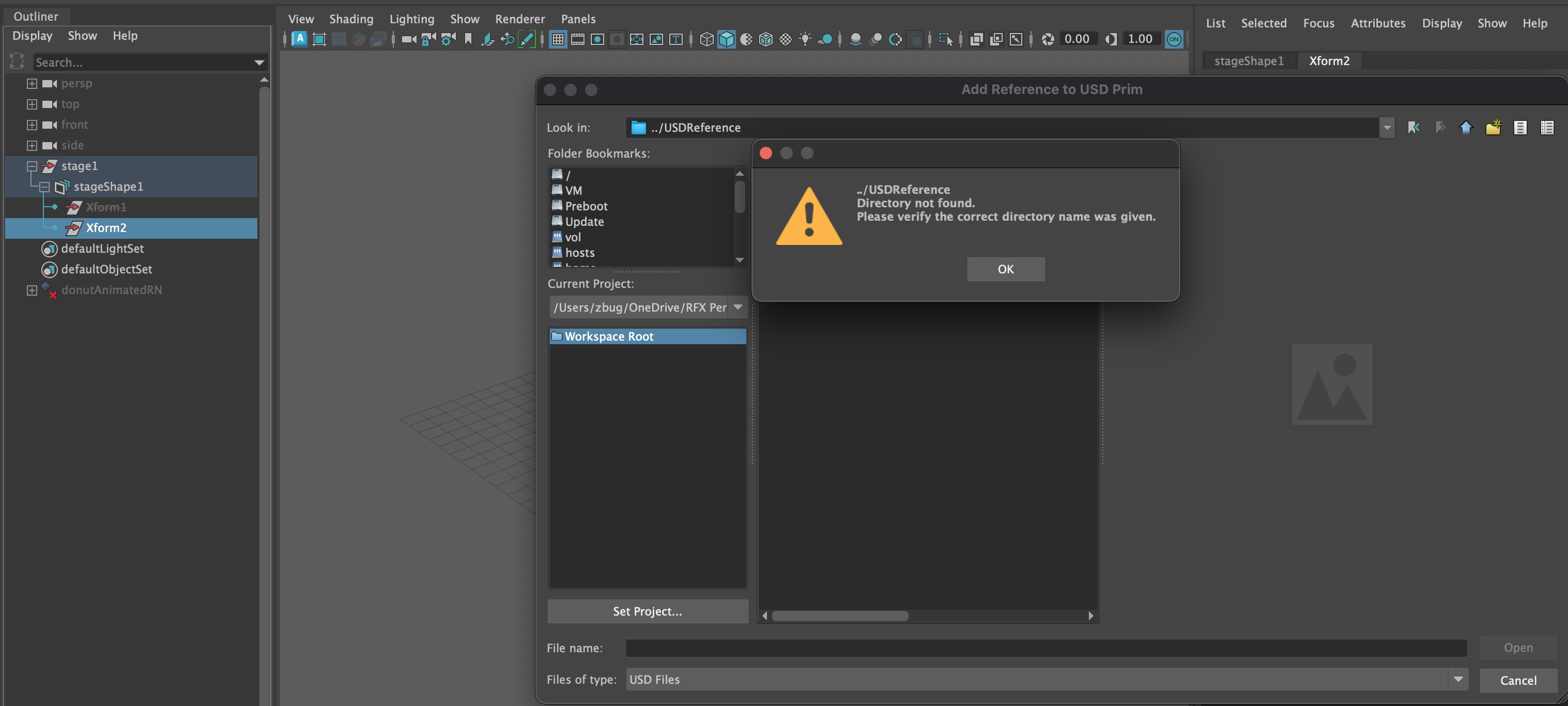Viewport: 1568px width, 706px height.
Task: Switch file browser to detail view
Action: pyautogui.click(x=1547, y=127)
